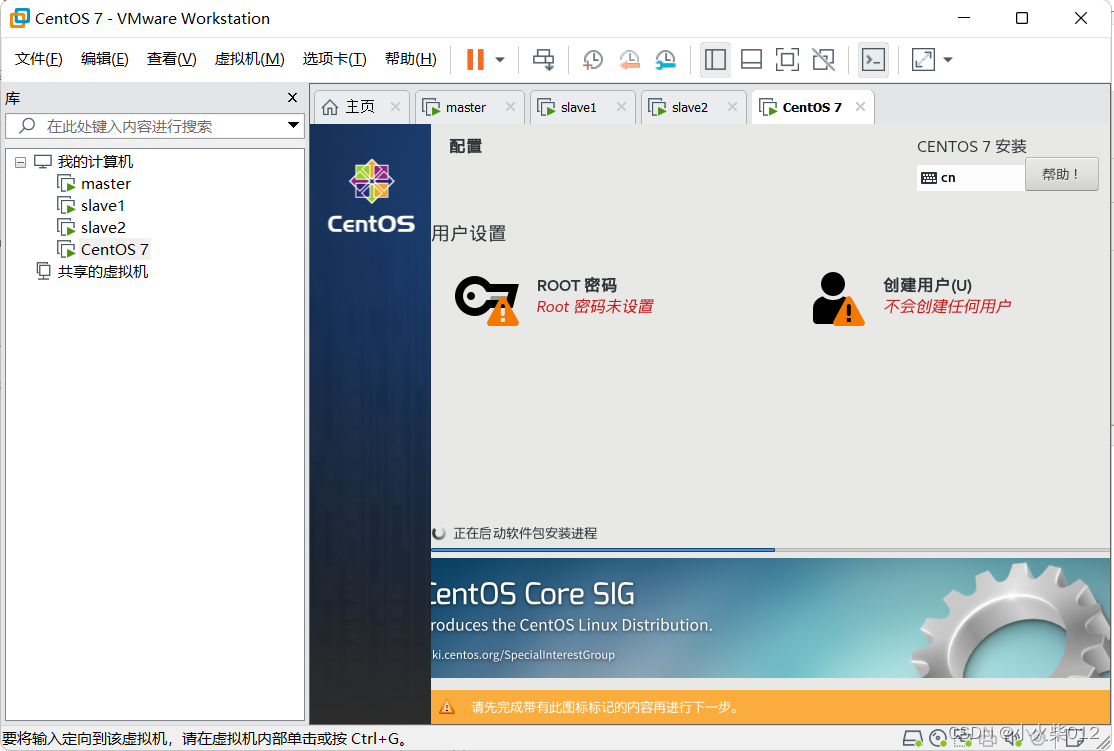
Task: Open the 文件(F) menu
Action: tap(38, 59)
